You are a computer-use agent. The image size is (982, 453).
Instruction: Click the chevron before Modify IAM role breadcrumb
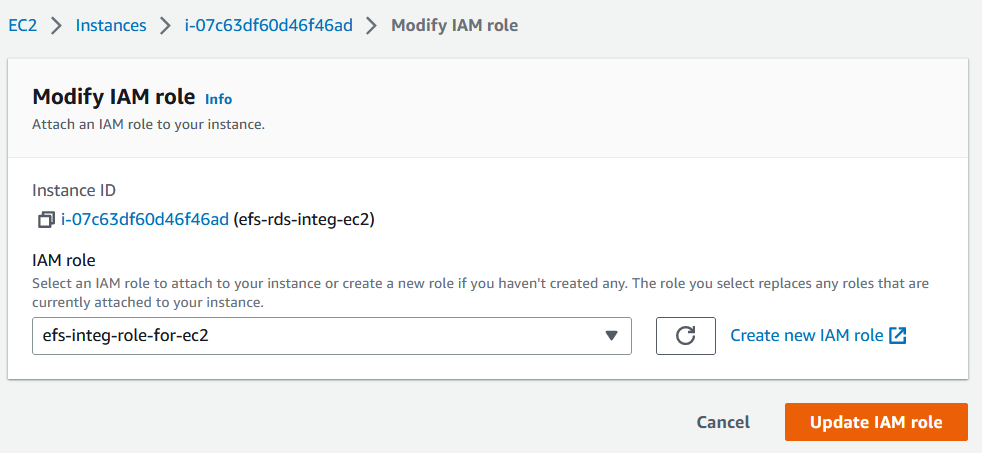click(372, 26)
